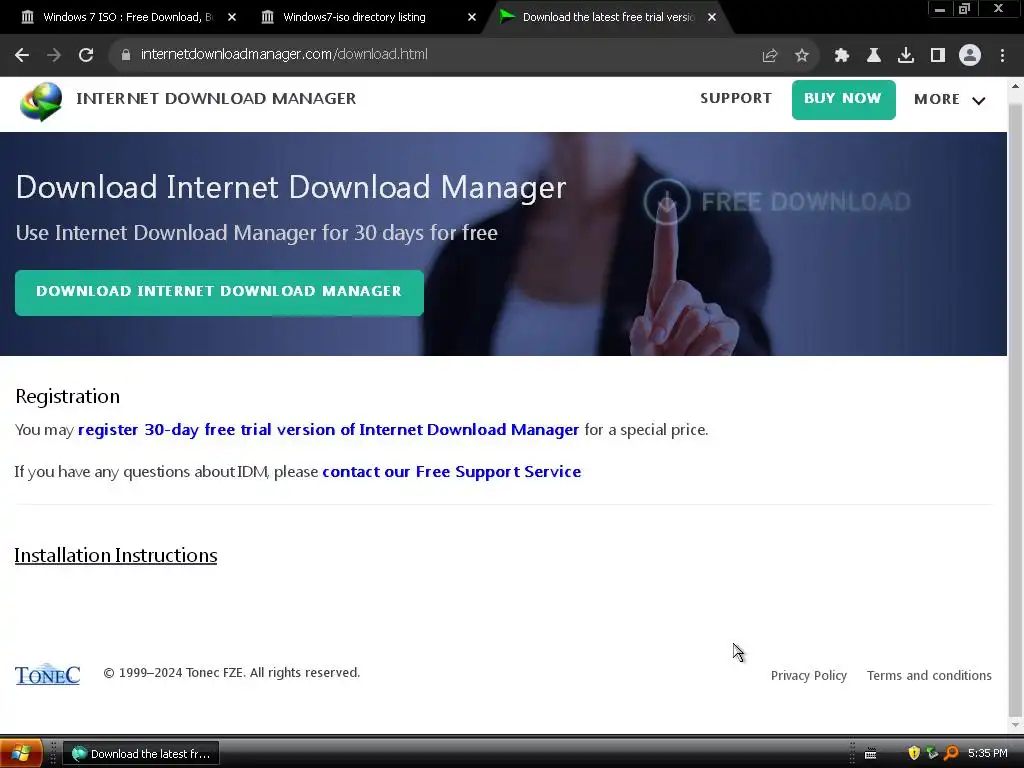
Task: Click DOWNLOAD INTERNET DOWNLOAD MANAGER button
Action: tap(219, 293)
